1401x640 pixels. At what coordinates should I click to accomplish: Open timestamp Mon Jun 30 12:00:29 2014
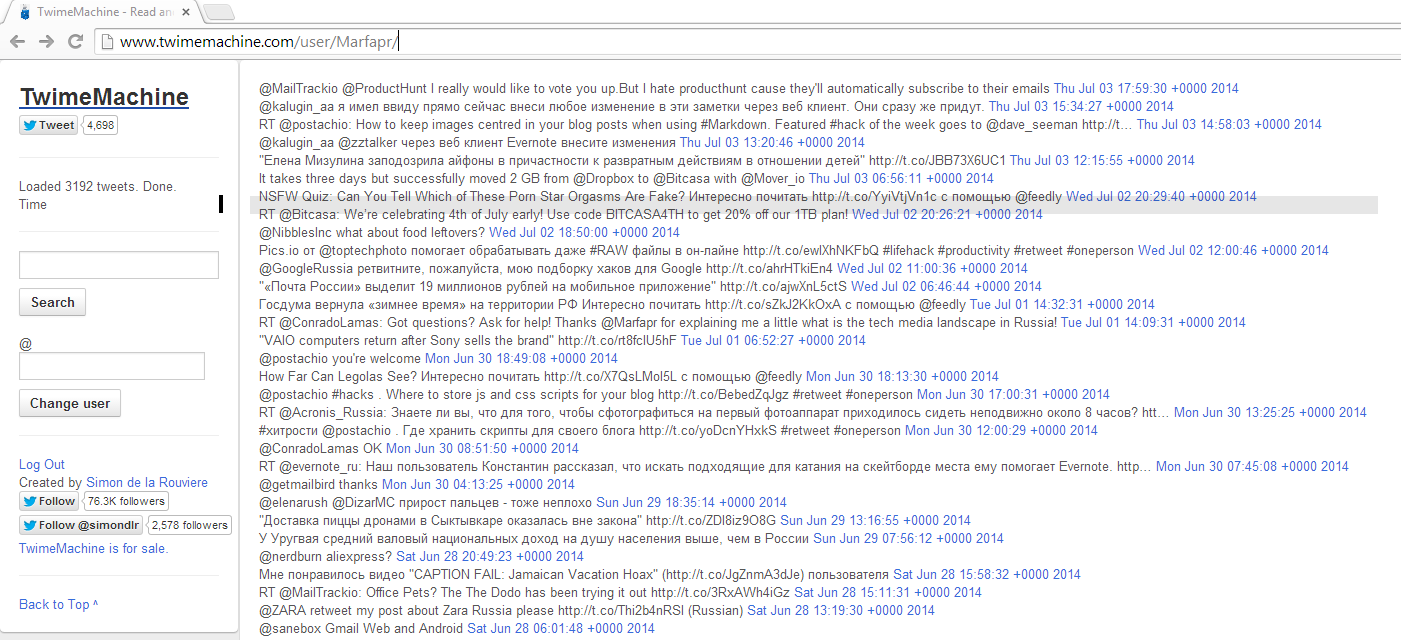(1001, 430)
